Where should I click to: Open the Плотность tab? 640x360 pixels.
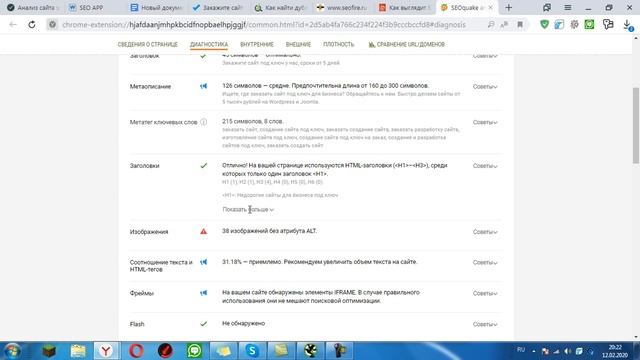tap(339, 44)
